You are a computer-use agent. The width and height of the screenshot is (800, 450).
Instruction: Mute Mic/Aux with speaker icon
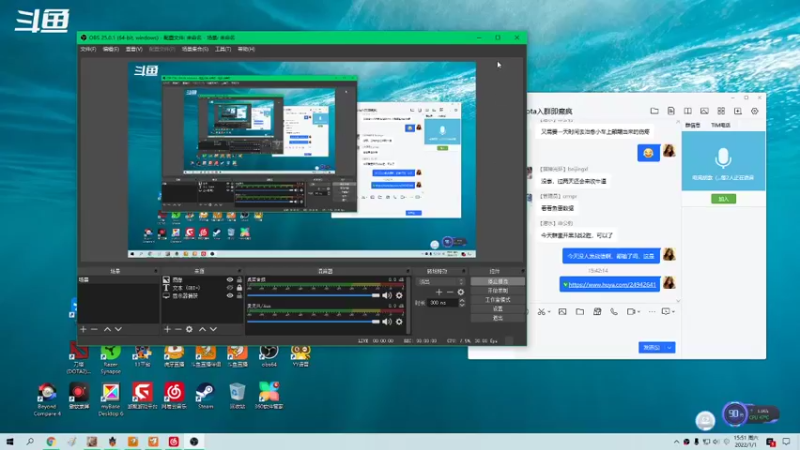point(387,321)
